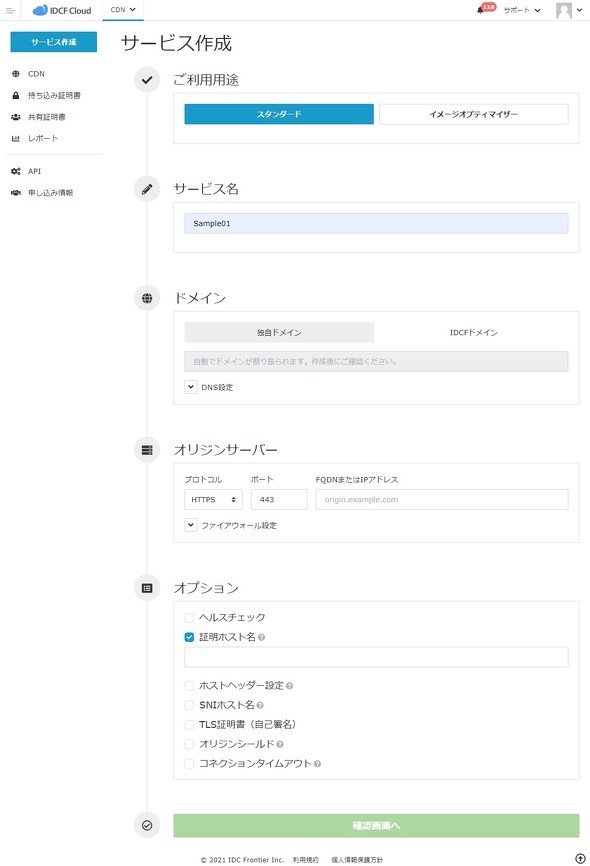The height and width of the screenshot is (866, 590).
Task: Open the 個人情報保護方針 footer link
Action: pyautogui.click(x=357, y=859)
